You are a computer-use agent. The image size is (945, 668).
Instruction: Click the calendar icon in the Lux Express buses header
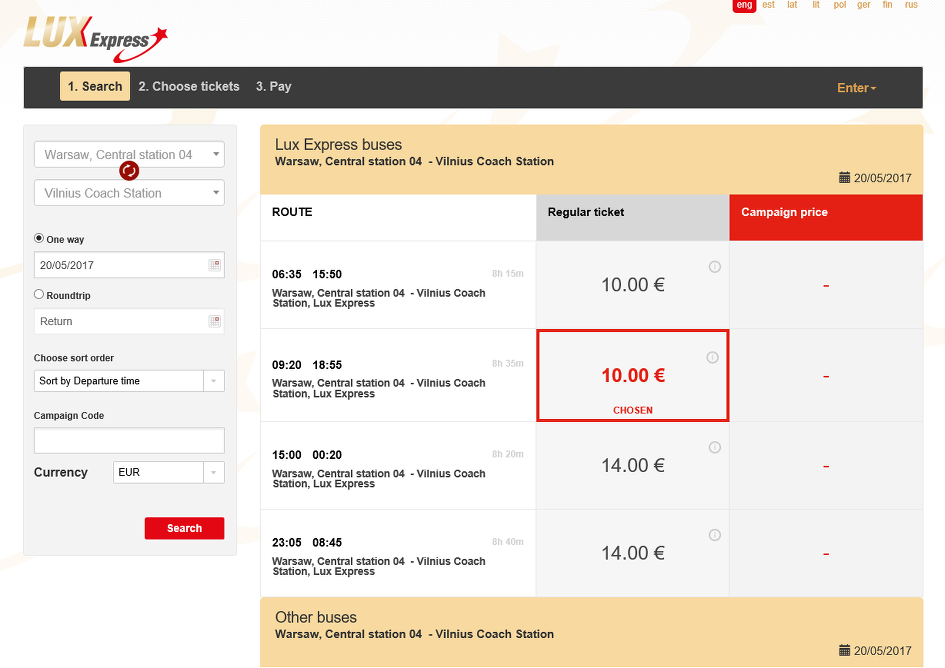pos(844,178)
